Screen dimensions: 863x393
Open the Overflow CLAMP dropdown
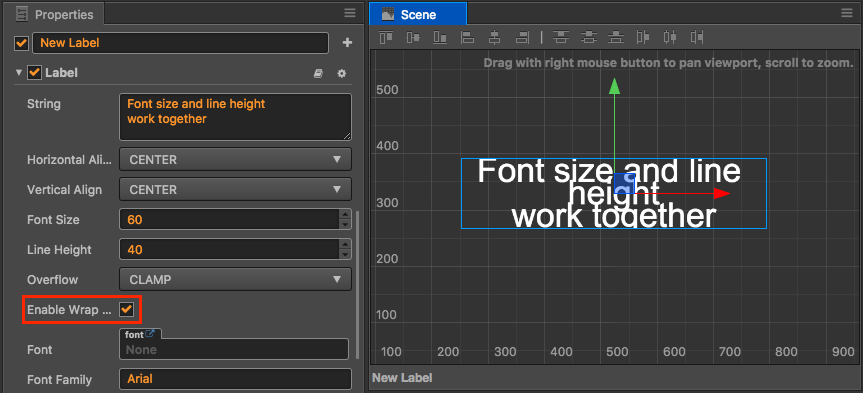pos(235,280)
